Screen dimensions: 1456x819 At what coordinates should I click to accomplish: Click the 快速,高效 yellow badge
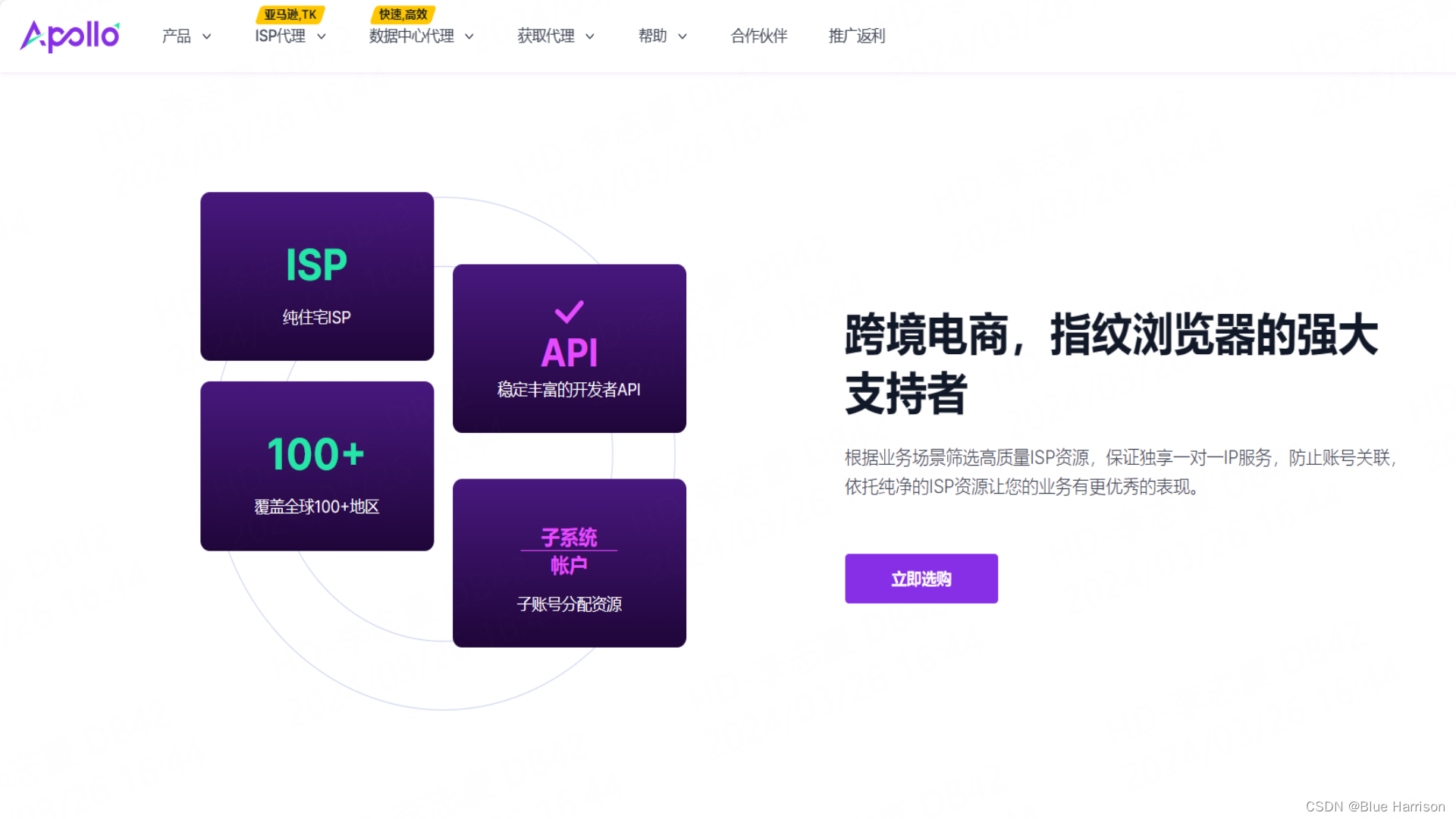coord(403,14)
